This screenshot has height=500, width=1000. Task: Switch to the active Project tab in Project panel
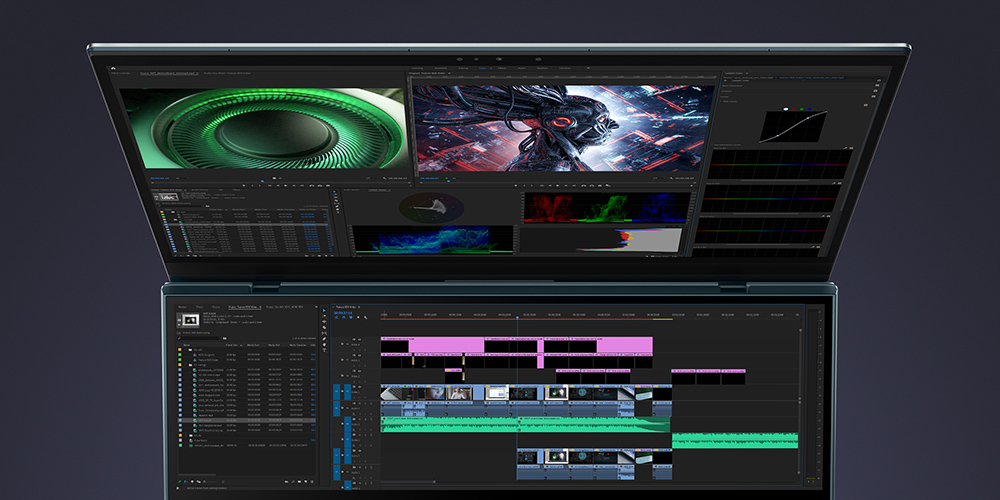[243, 307]
